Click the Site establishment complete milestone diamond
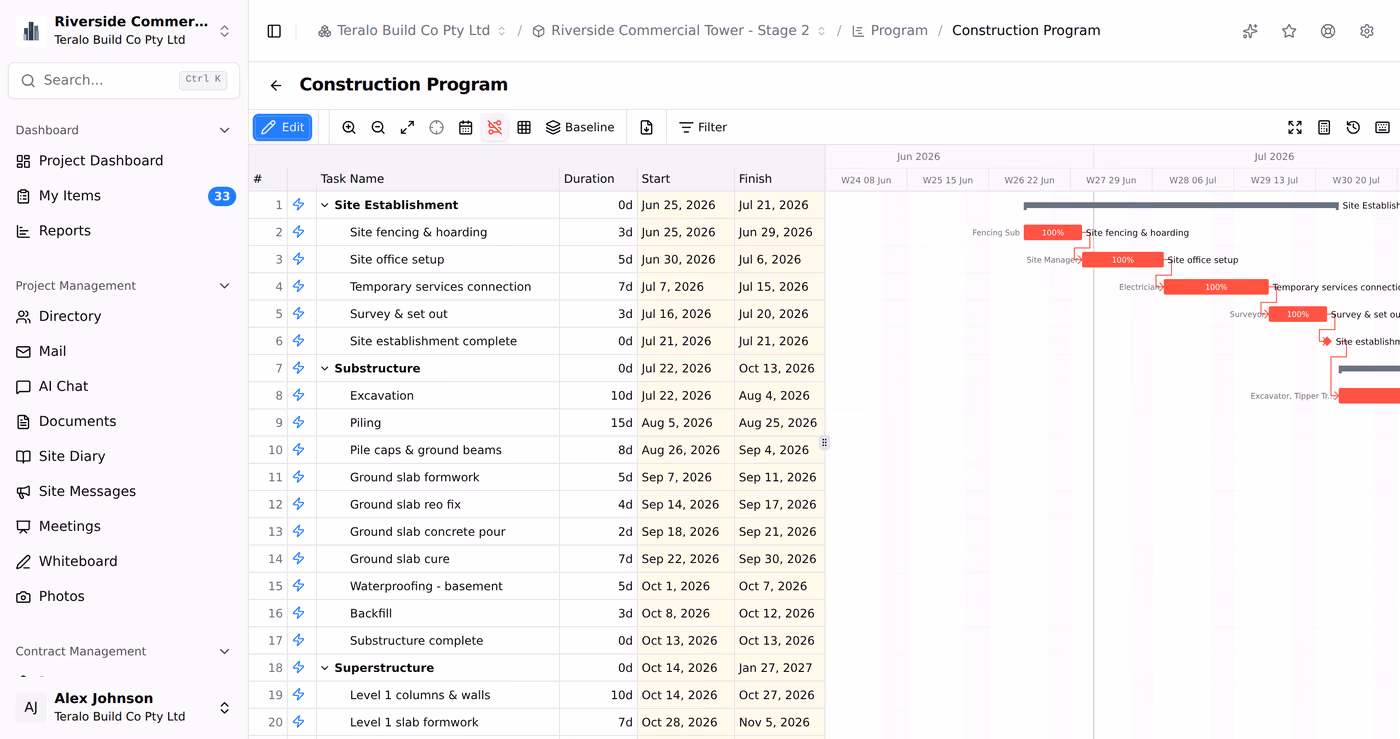This screenshot has height=739, width=1400. (x=1327, y=341)
